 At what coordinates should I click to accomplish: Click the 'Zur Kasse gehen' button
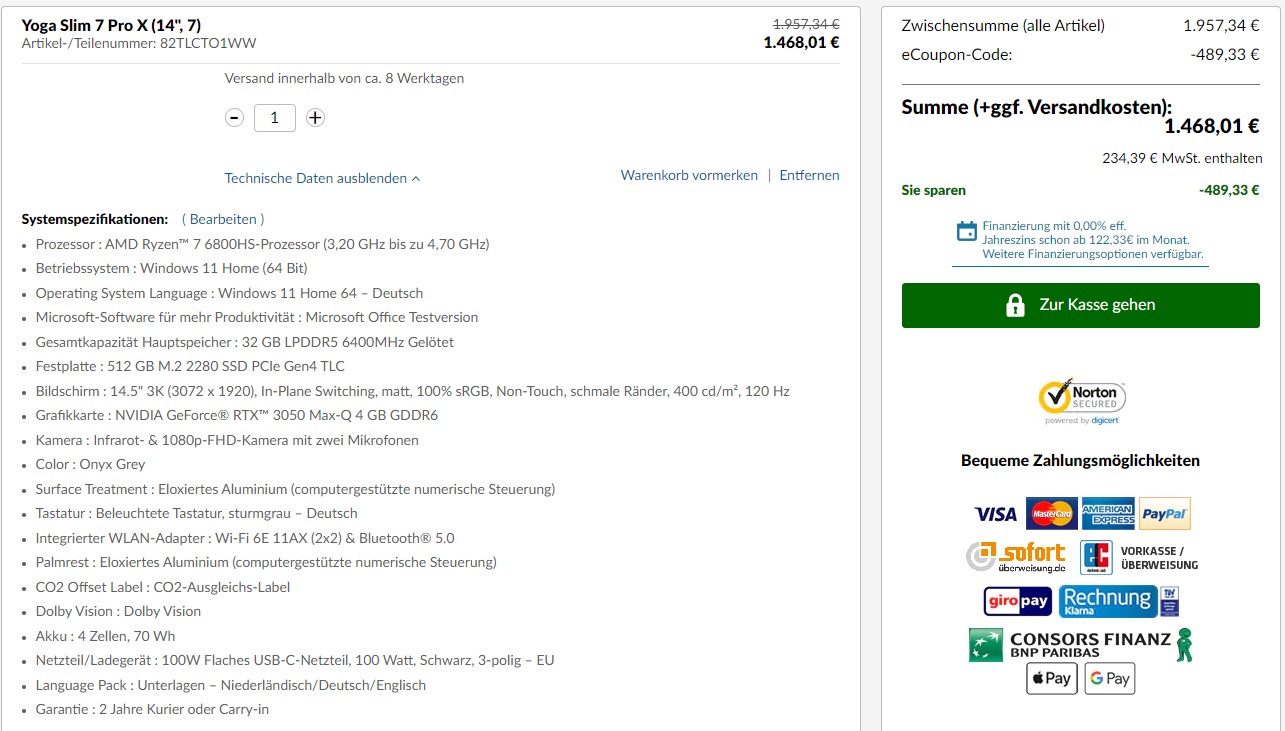click(1081, 305)
